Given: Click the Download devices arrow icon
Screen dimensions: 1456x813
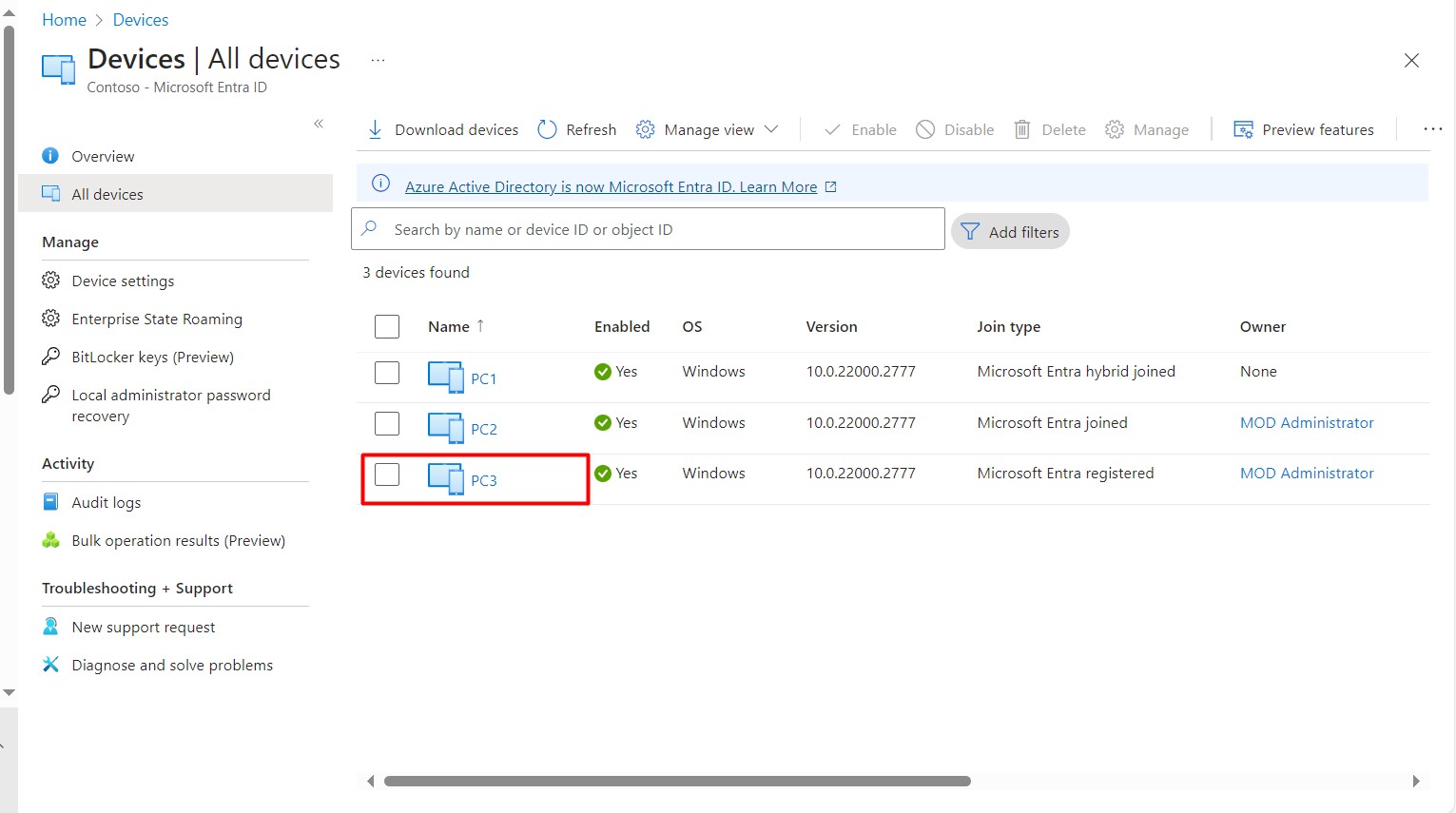Looking at the screenshot, I should 375,129.
